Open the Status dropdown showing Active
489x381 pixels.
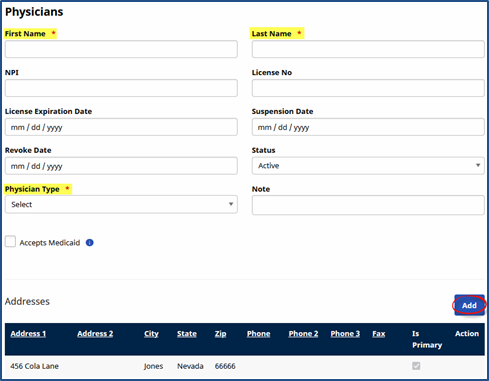click(368, 166)
